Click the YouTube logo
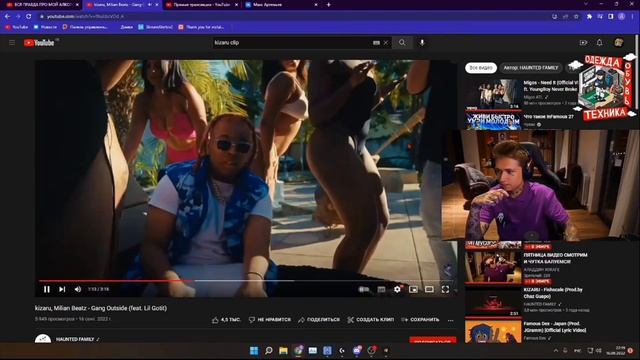The height and width of the screenshot is (360, 640). [39, 43]
